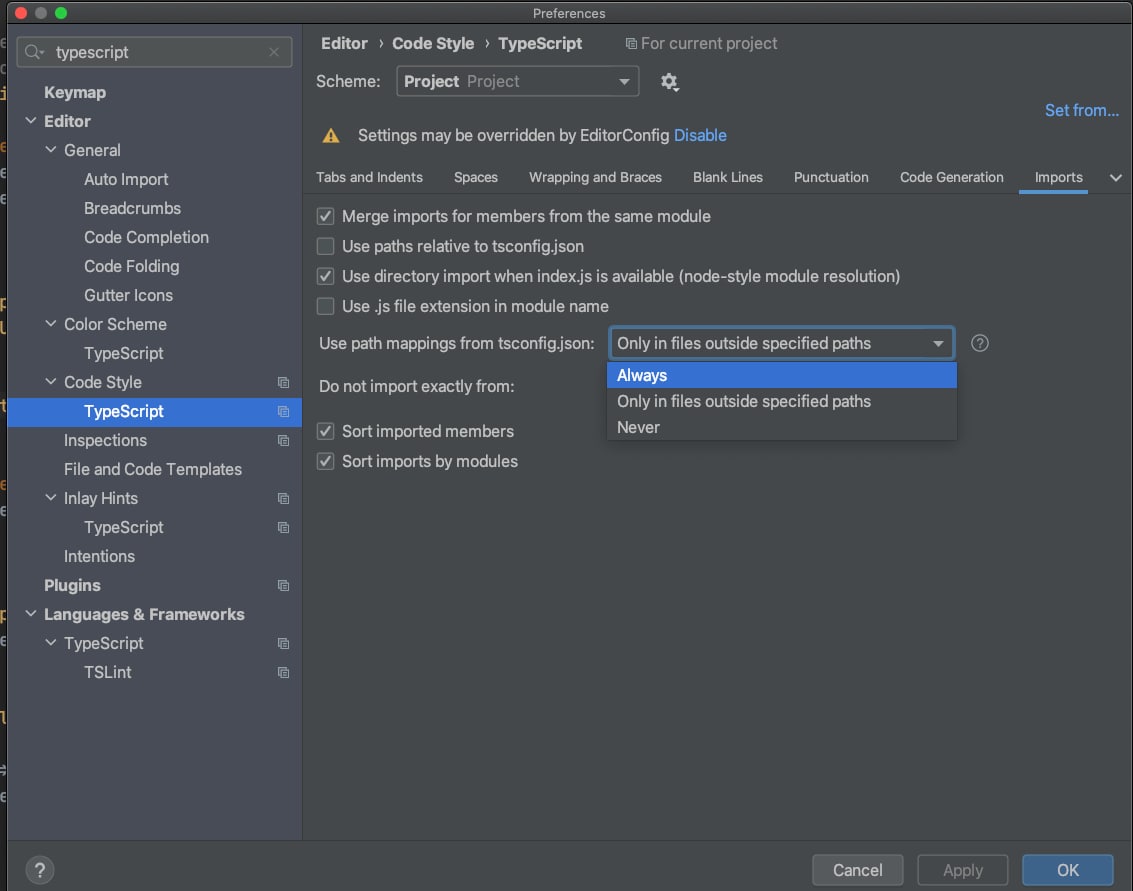Open Plugins settings page
The image size is (1133, 891).
(x=72, y=585)
